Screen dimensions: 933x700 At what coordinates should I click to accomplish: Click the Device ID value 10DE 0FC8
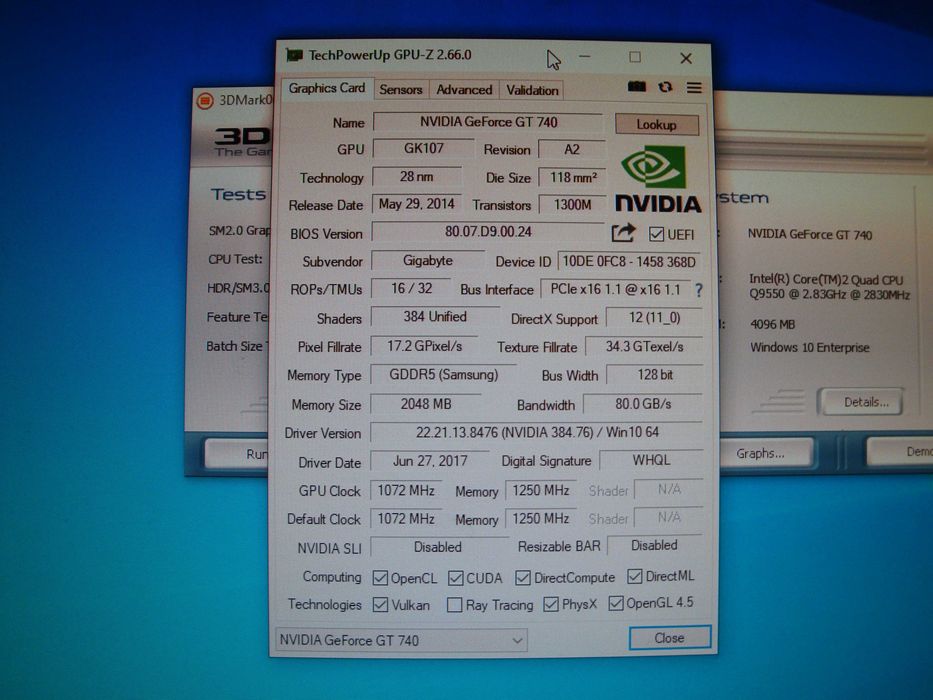click(x=629, y=261)
